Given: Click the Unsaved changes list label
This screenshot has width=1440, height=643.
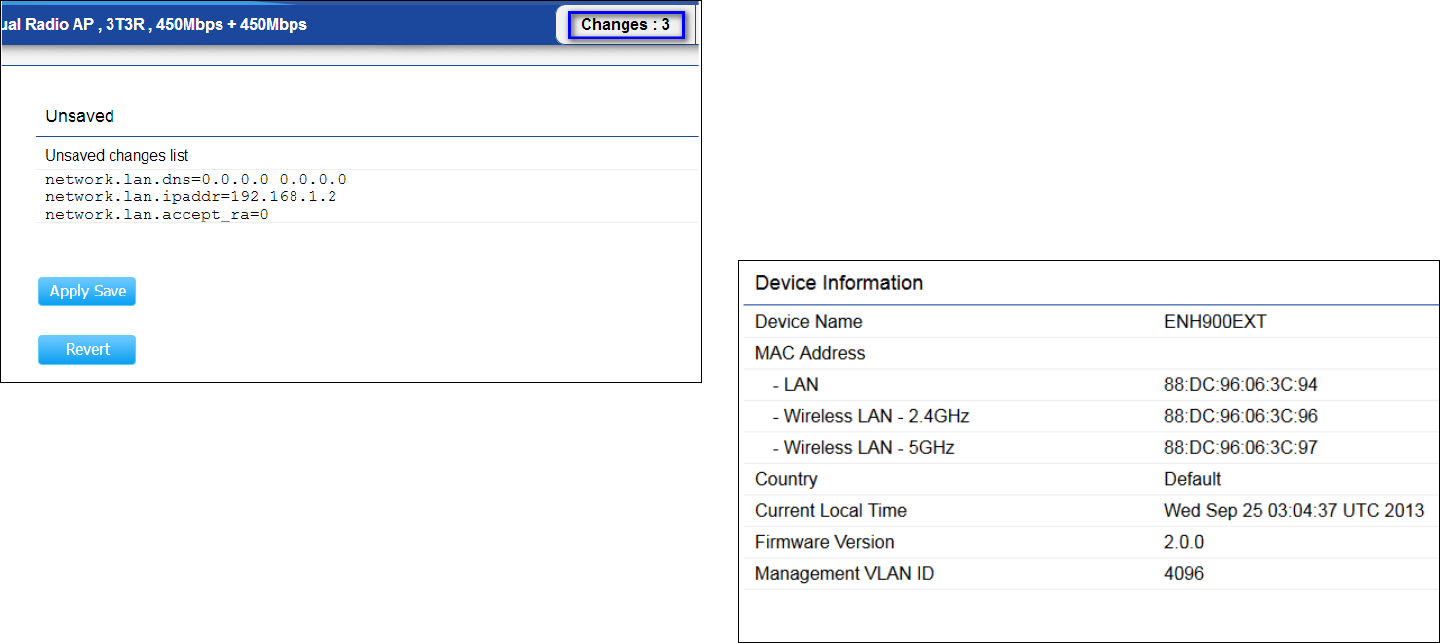Looking at the screenshot, I should [117, 156].
